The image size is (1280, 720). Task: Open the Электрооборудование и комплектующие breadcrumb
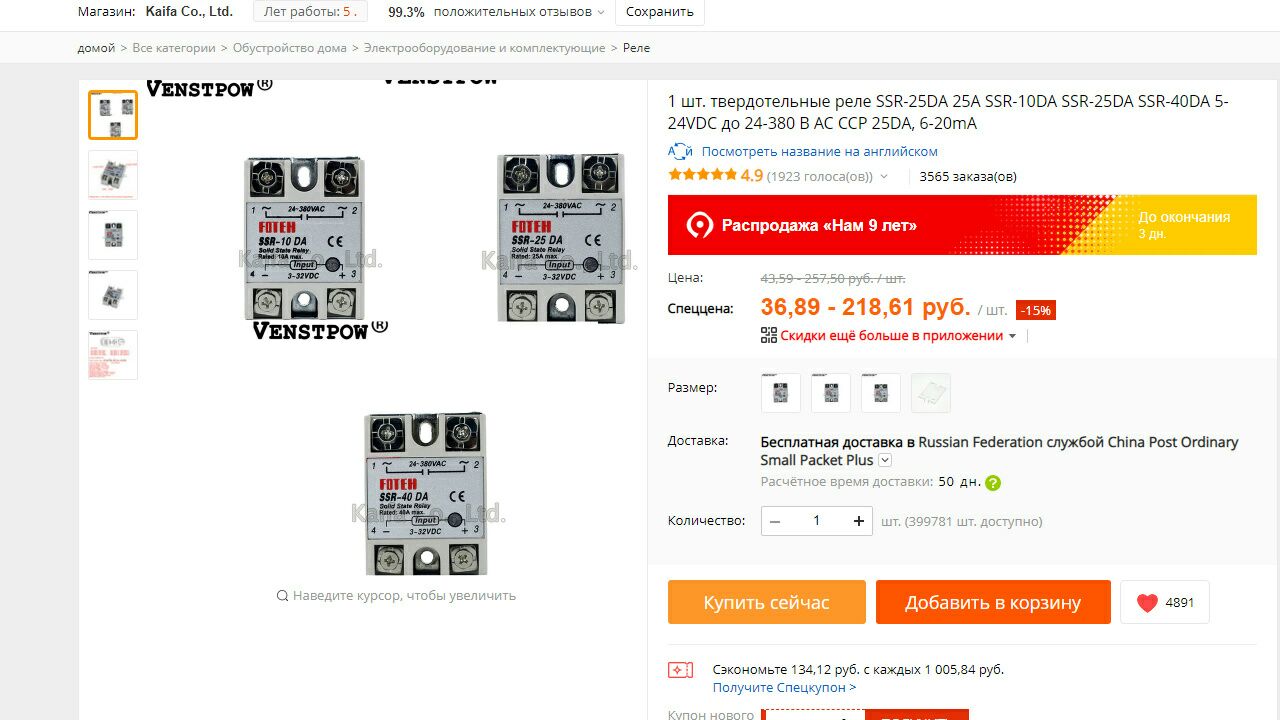(484, 48)
